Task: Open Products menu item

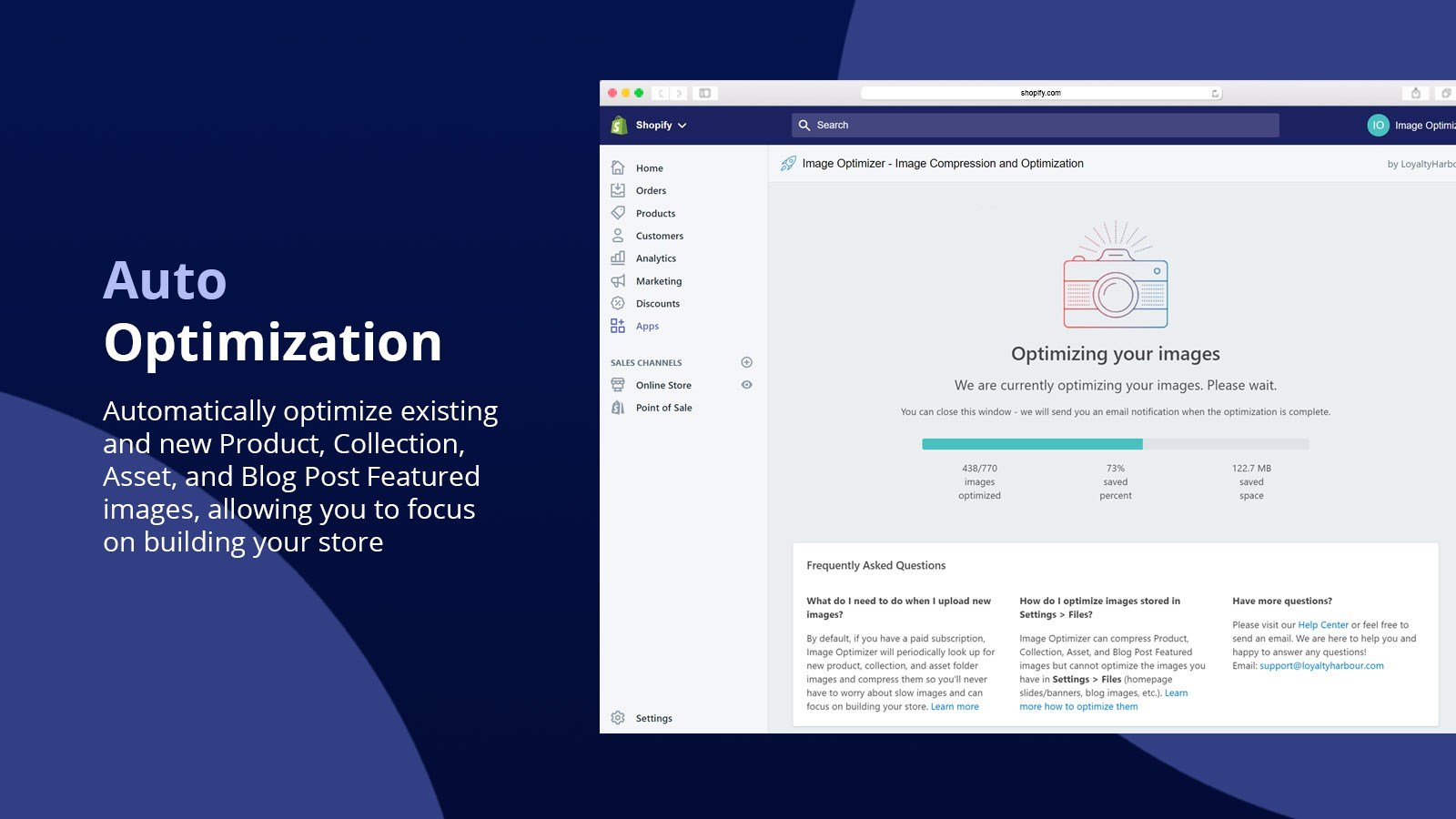Action: coord(655,214)
